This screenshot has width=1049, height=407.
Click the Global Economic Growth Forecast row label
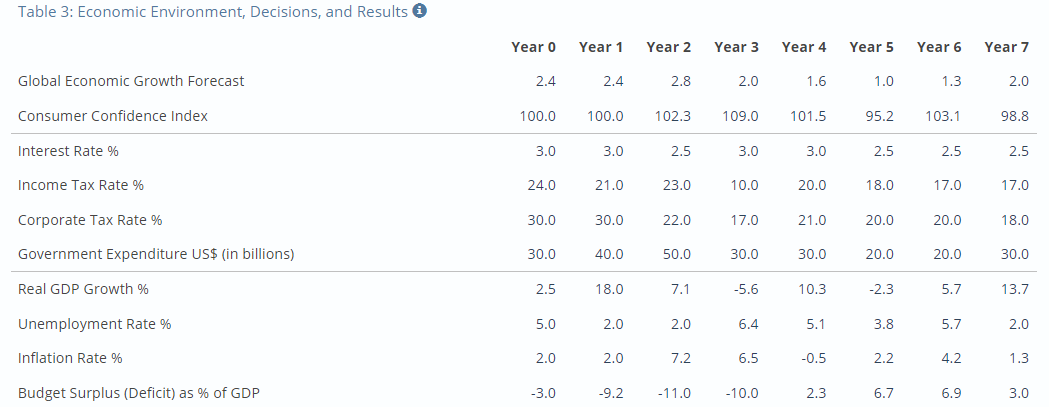point(131,81)
